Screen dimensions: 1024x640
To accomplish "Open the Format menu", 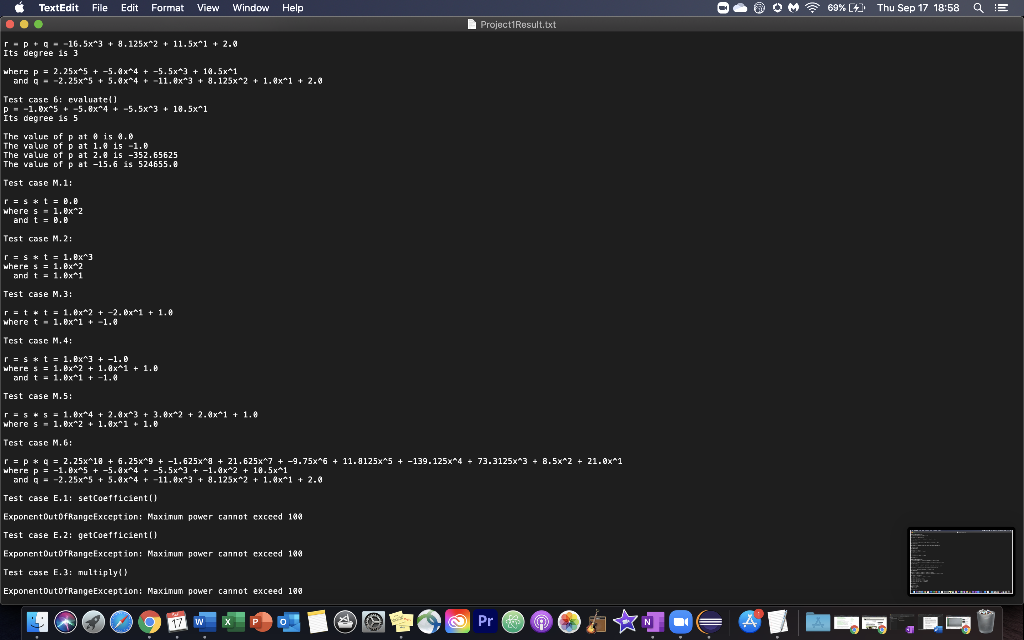I will pyautogui.click(x=167, y=8).
